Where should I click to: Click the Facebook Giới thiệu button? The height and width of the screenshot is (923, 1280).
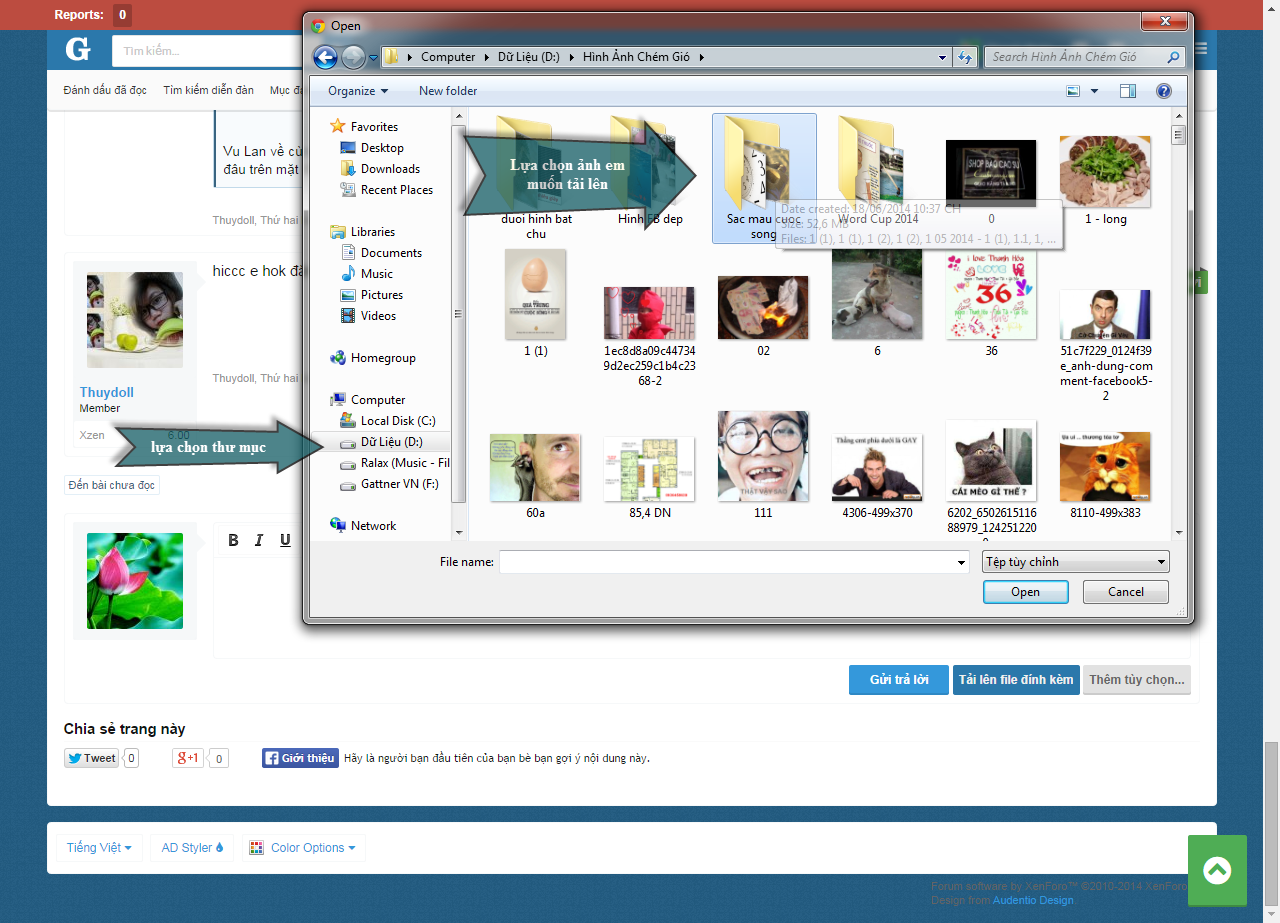click(300, 758)
